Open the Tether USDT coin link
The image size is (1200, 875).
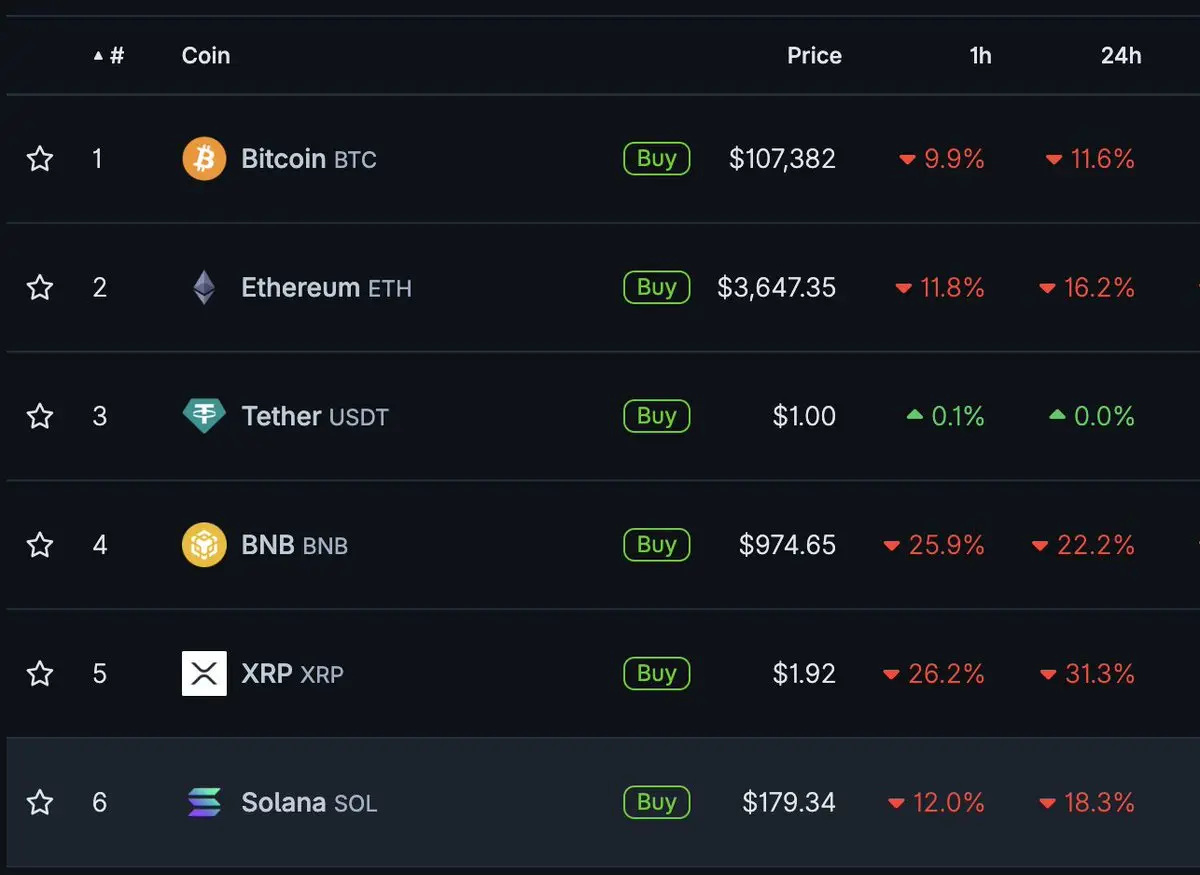click(x=315, y=416)
